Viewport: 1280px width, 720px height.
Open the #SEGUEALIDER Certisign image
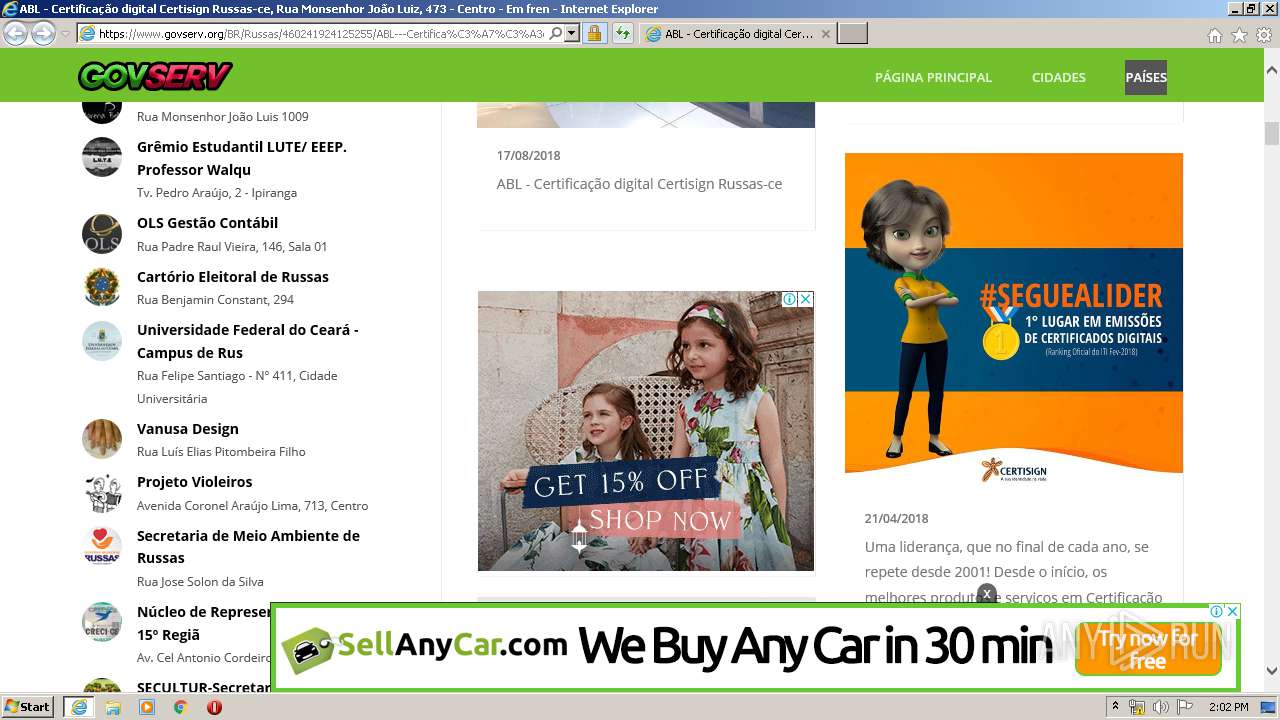click(x=1013, y=319)
